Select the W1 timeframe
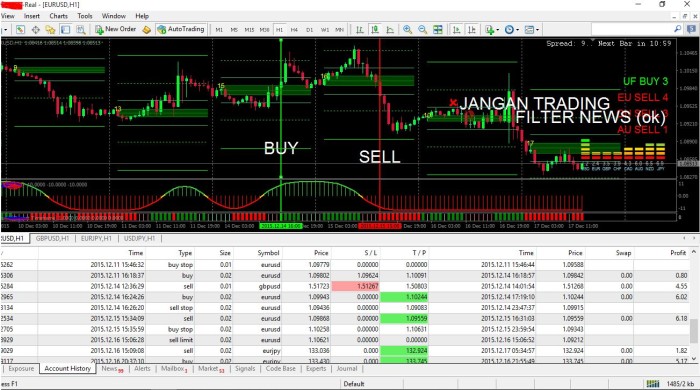The height and width of the screenshot is (390, 700). [325, 30]
